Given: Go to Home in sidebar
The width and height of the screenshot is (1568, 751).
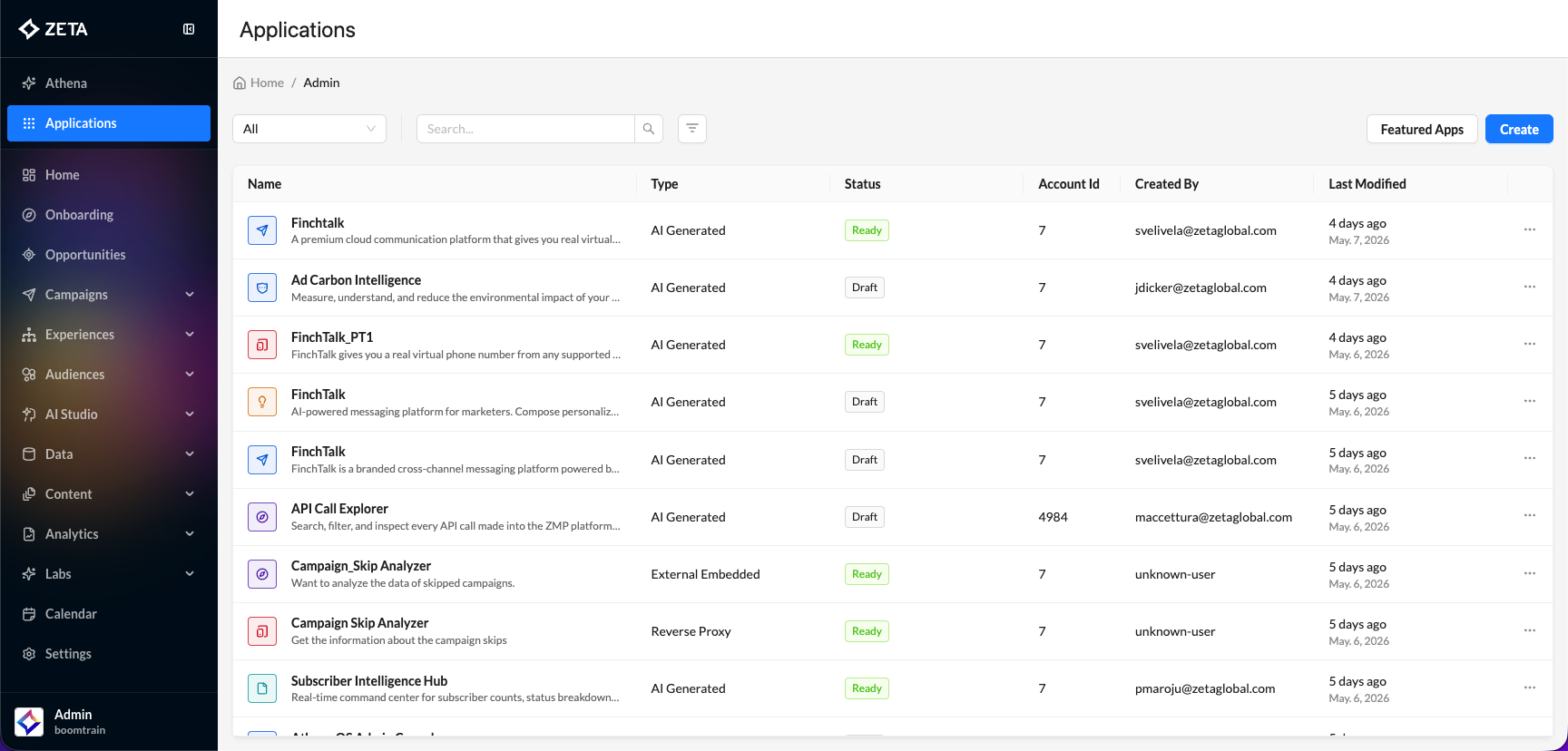Looking at the screenshot, I should pos(109,175).
